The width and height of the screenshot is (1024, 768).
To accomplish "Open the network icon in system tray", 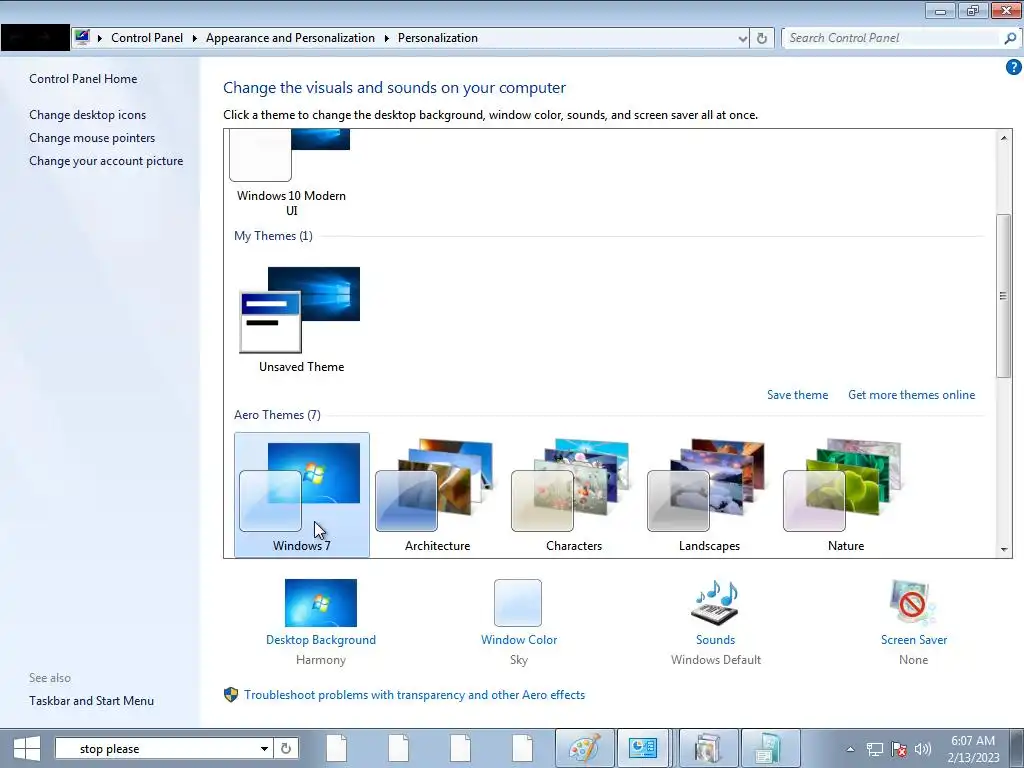I will click(874, 750).
